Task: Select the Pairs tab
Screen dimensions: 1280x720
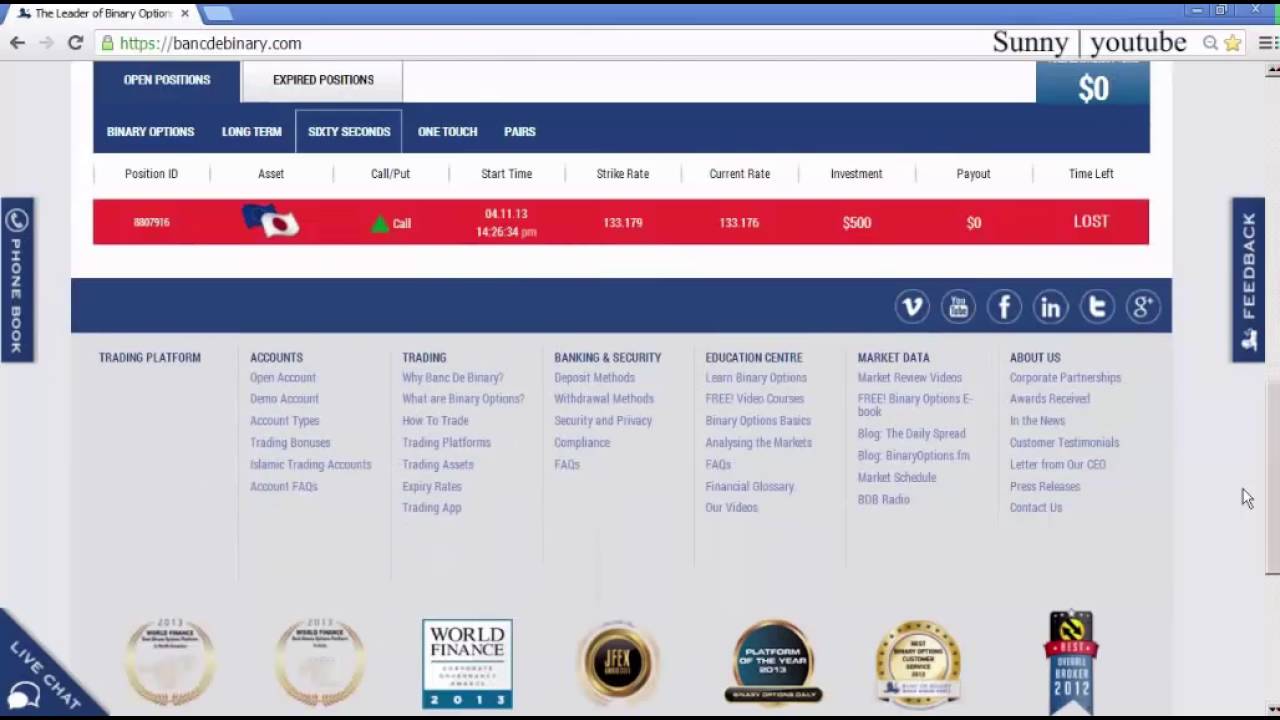Action: point(520,132)
